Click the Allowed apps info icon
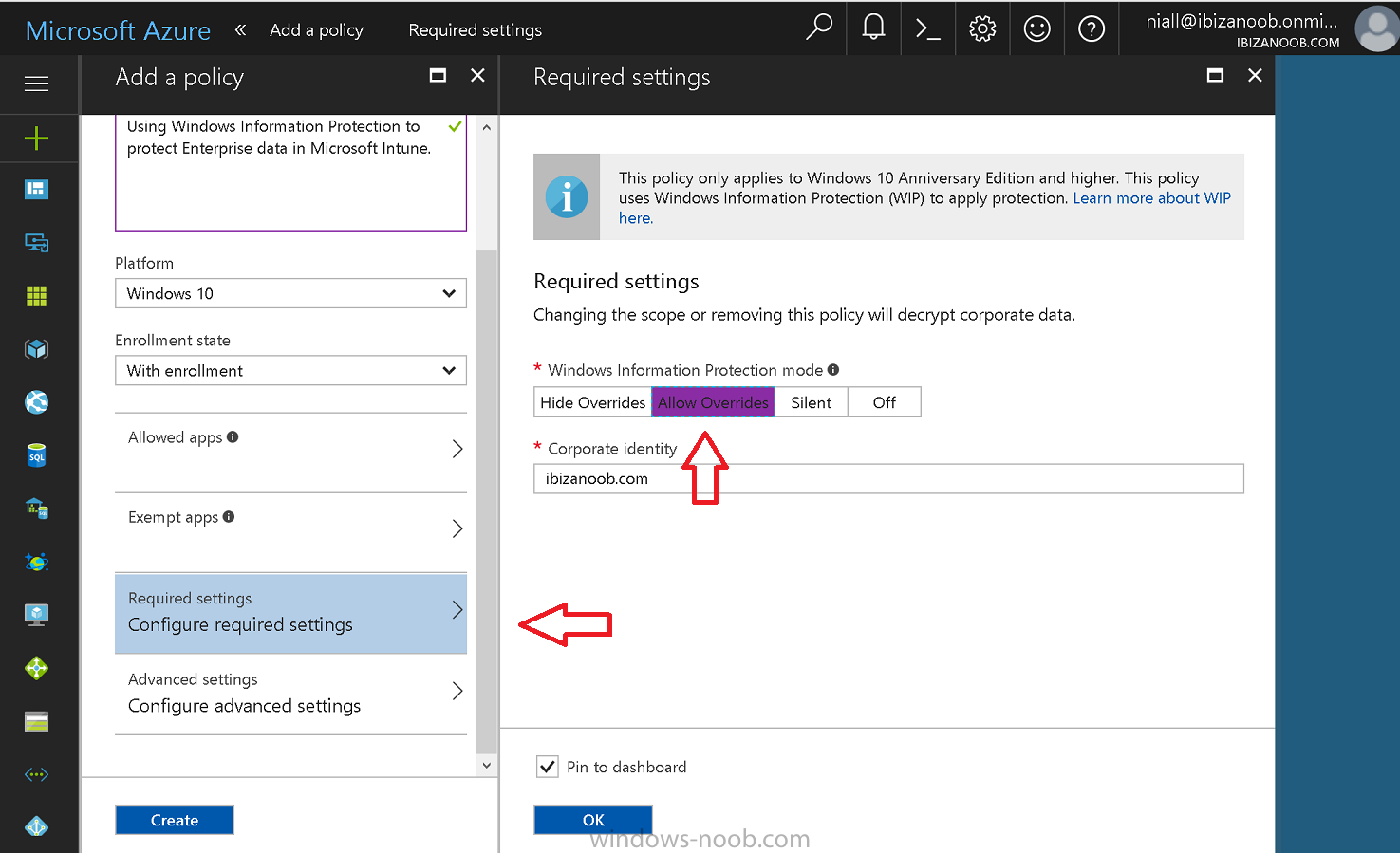 233,436
